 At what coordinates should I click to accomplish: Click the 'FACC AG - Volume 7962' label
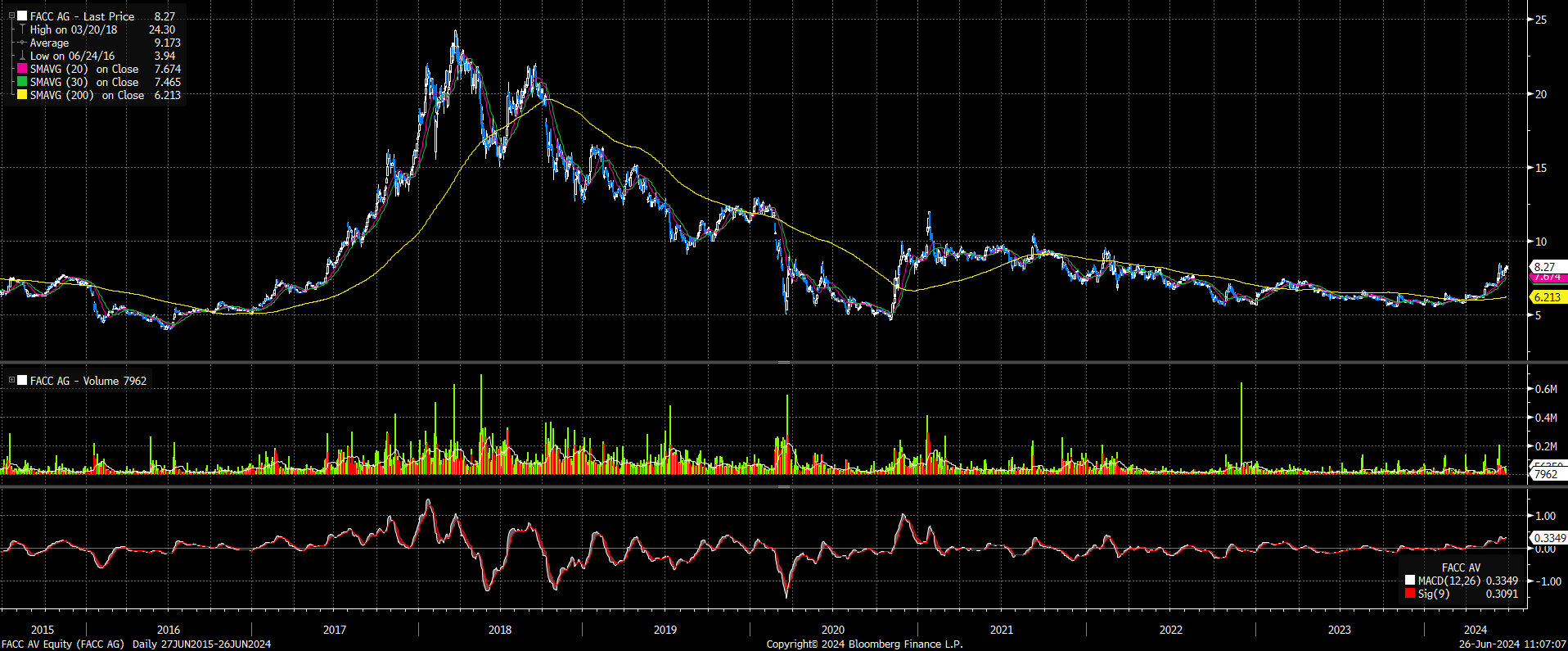88,381
